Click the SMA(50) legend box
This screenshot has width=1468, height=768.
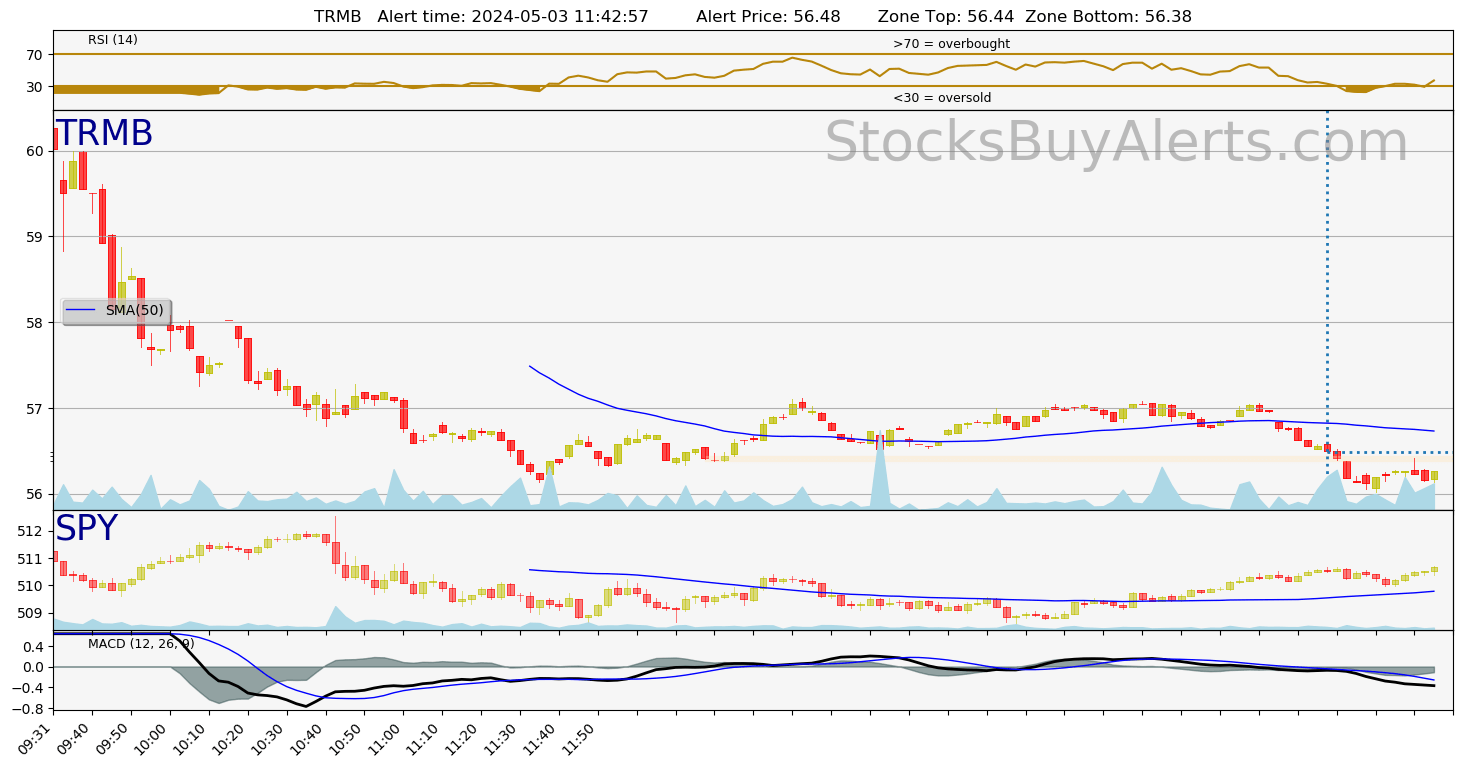[x=116, y=311]
